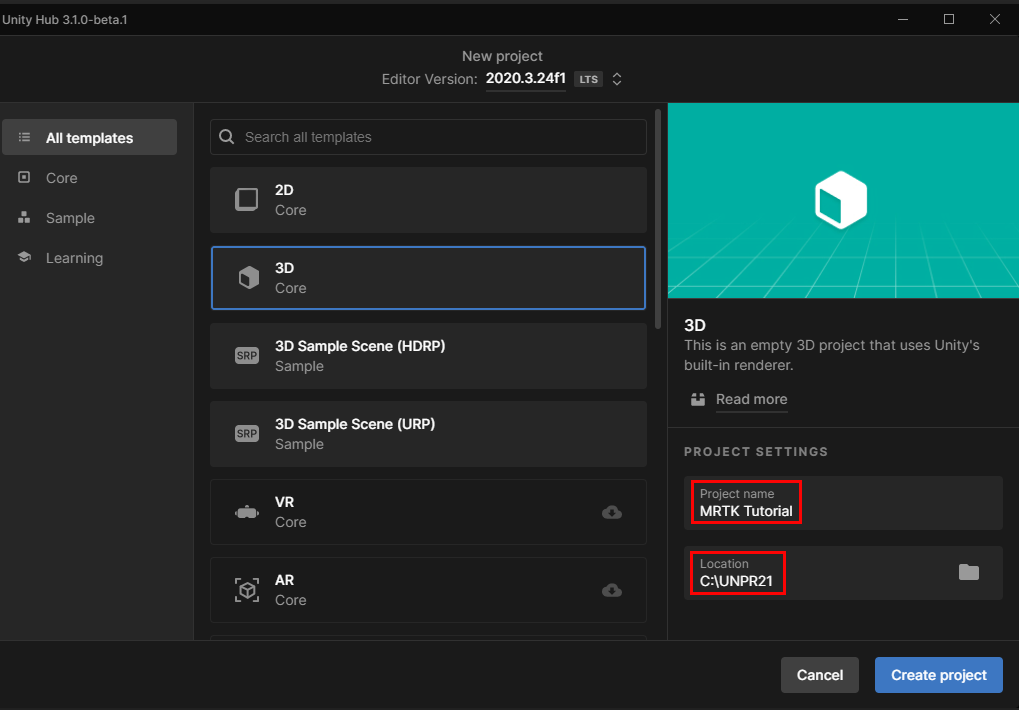
Task: Click the SRP badge on the HDRP template
Action: click(x=246, y=355)
